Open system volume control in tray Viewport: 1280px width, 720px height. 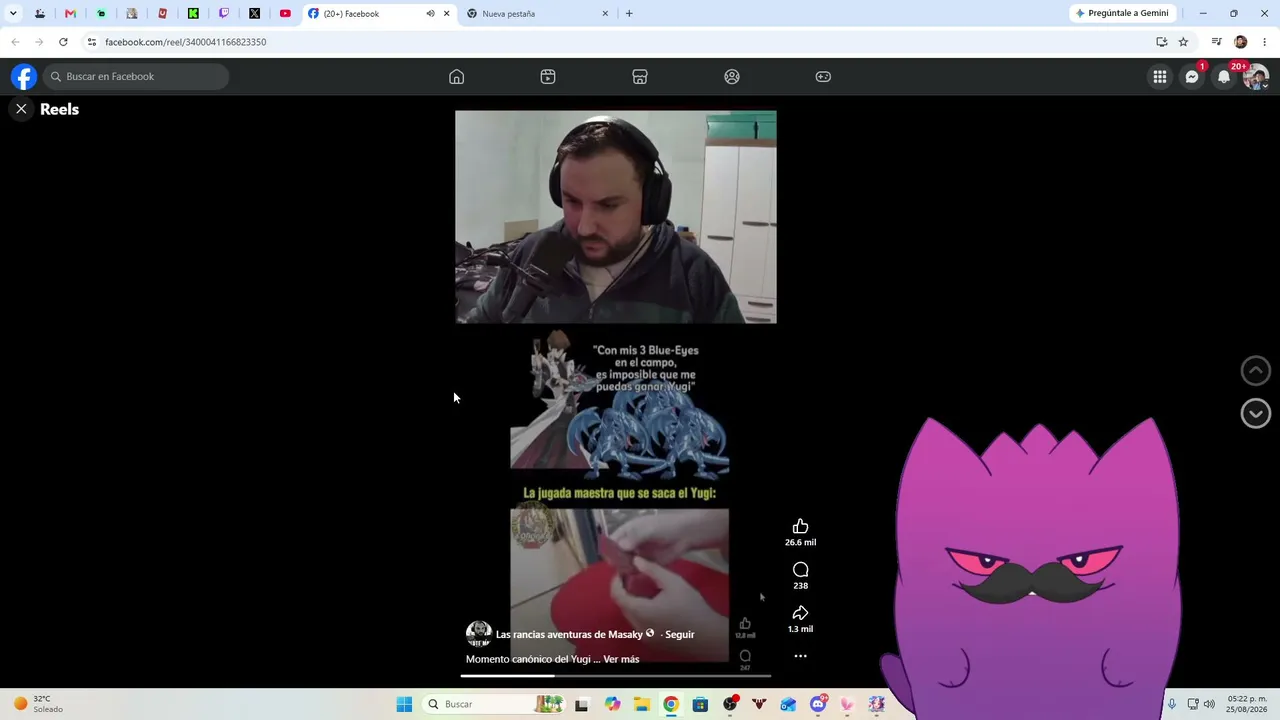[x=1209, y=704]
